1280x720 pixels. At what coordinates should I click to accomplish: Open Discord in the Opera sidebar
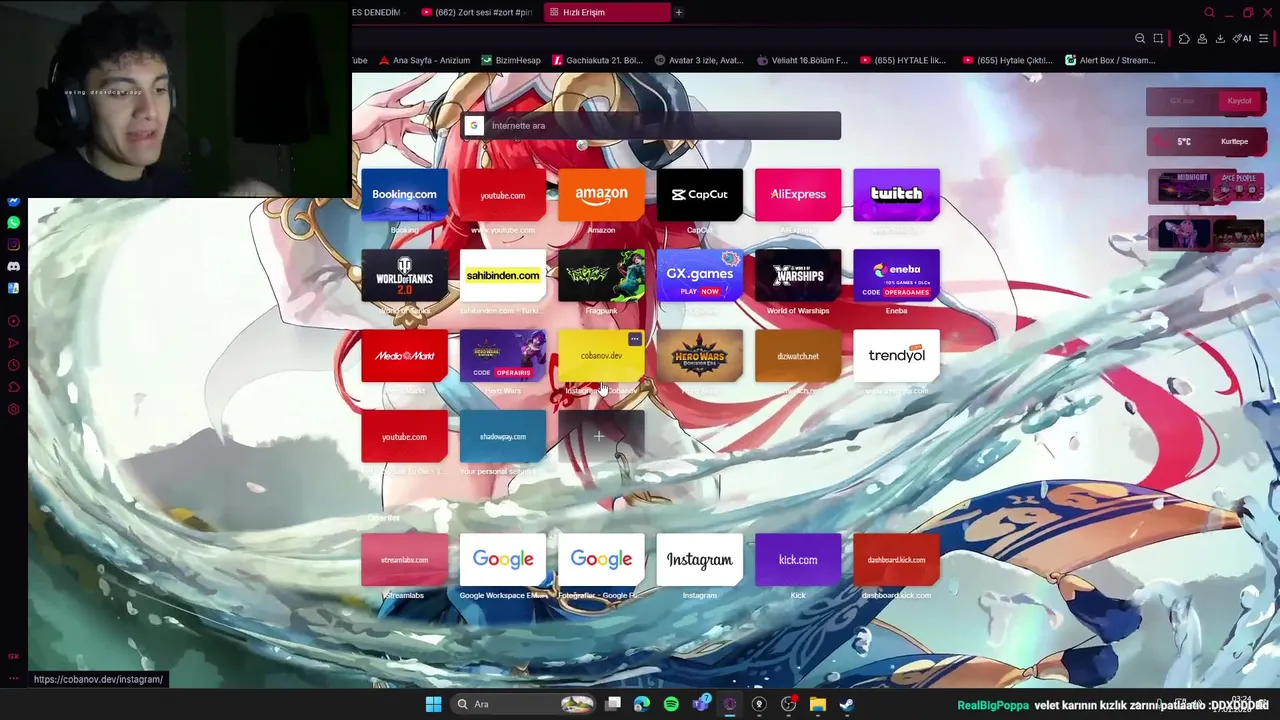pos(13,266)
